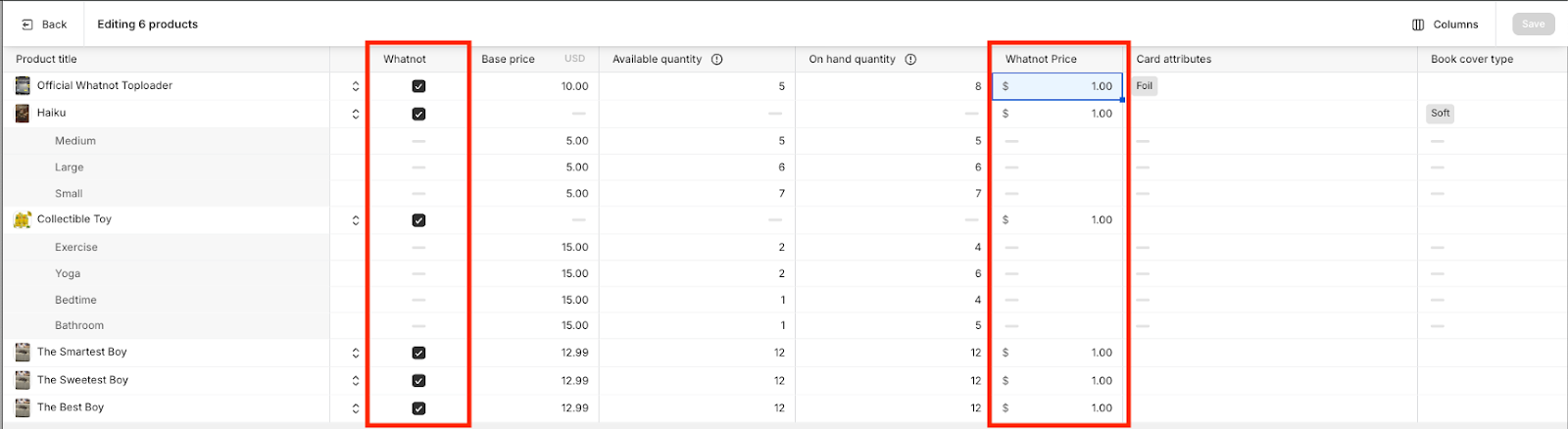Disable Whatnot checkbox for The Best Boy
Viewport: 1568px width, 429px height.
click(418, 408)
